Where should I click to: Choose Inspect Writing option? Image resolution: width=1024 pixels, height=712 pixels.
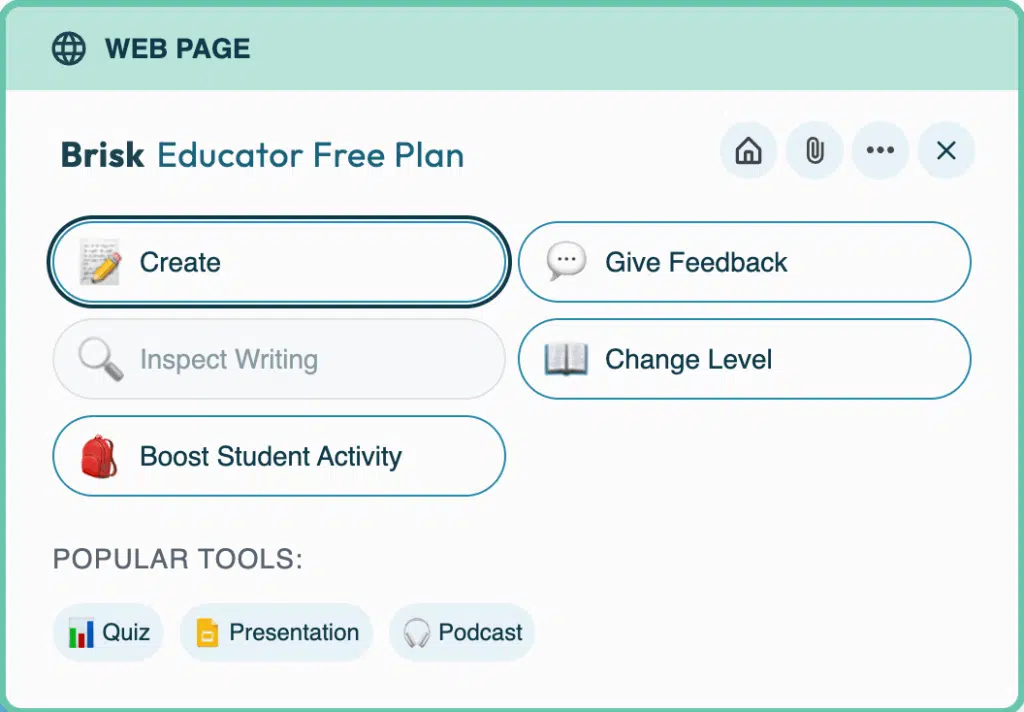tap(279, 359)
